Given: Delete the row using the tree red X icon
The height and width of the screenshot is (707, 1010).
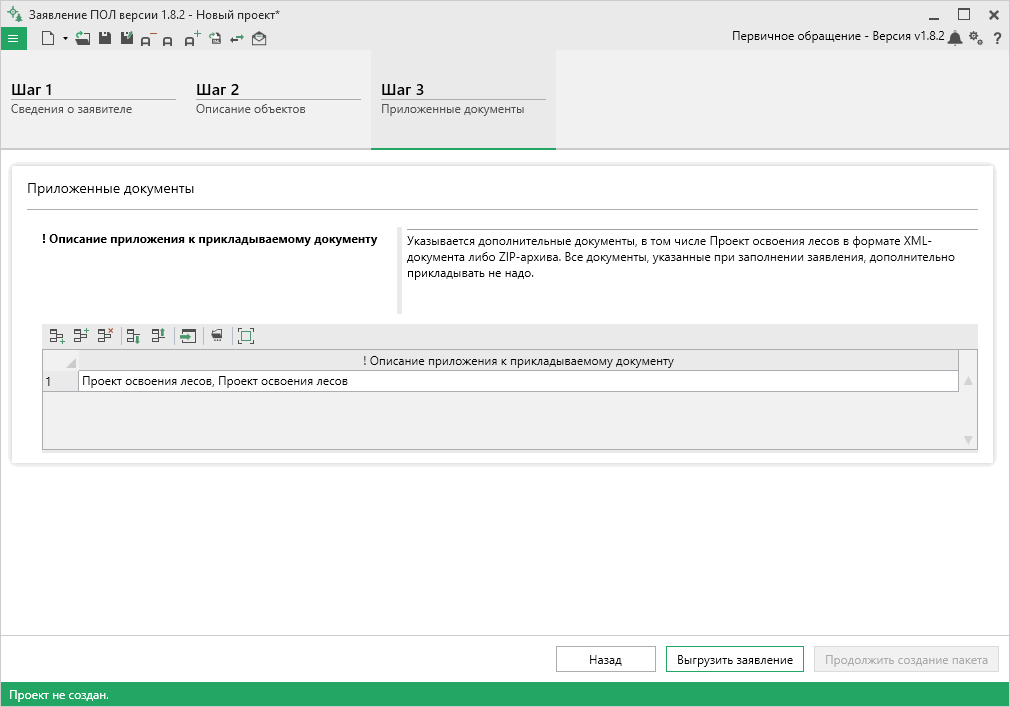Looking at the screenshot, I should point(105,335).
